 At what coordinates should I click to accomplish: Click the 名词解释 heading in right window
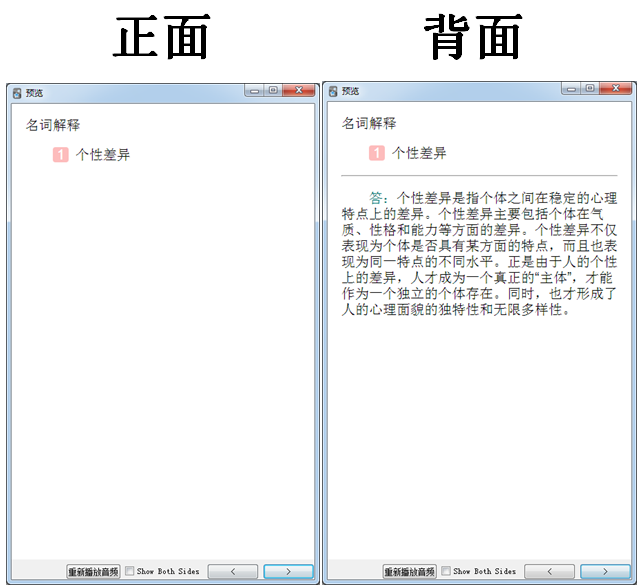pos(369,123)
